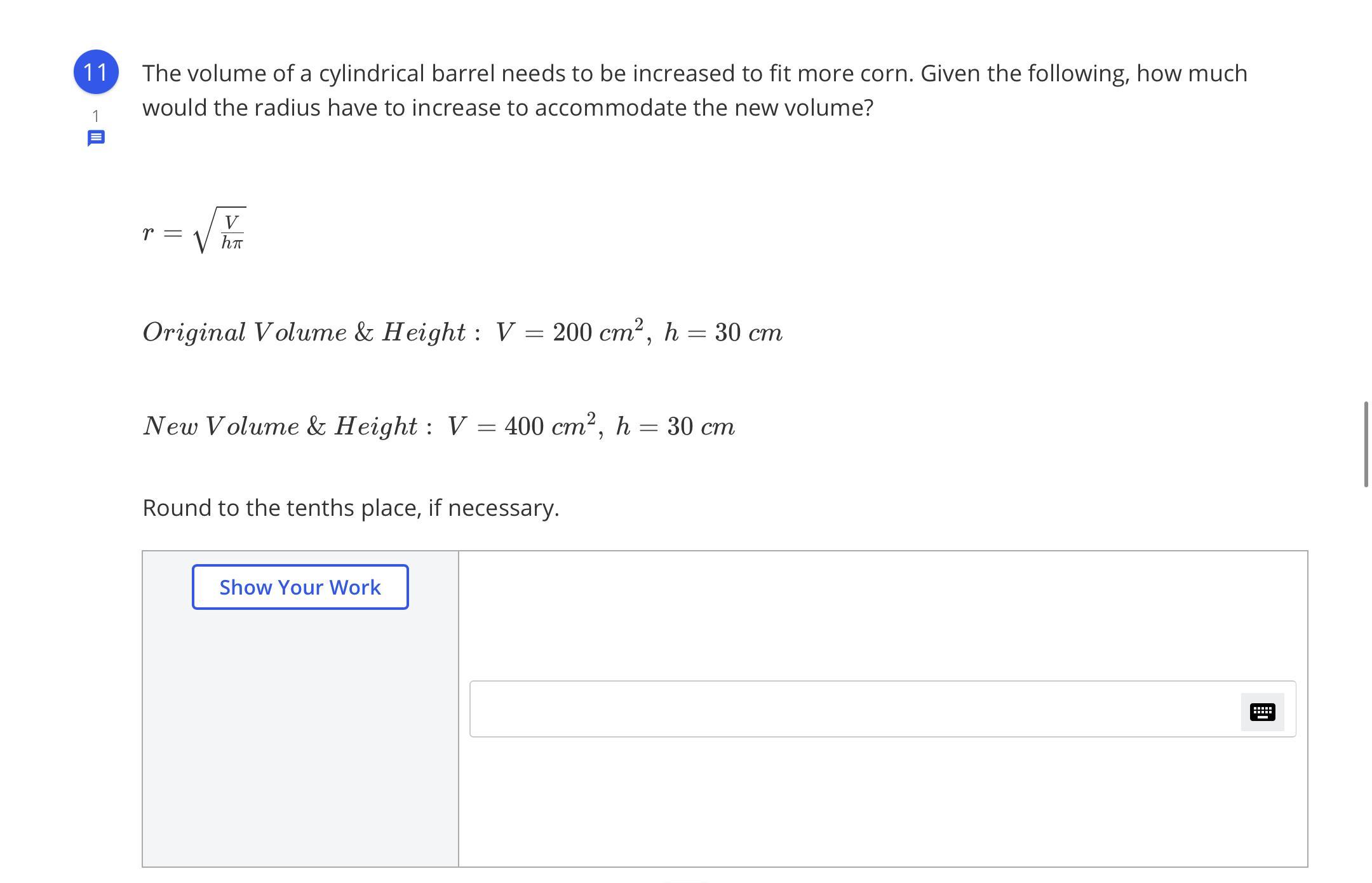Click the math keyboard icon
This screenshot has height=883, width=1372.
tap(1262, 711)
